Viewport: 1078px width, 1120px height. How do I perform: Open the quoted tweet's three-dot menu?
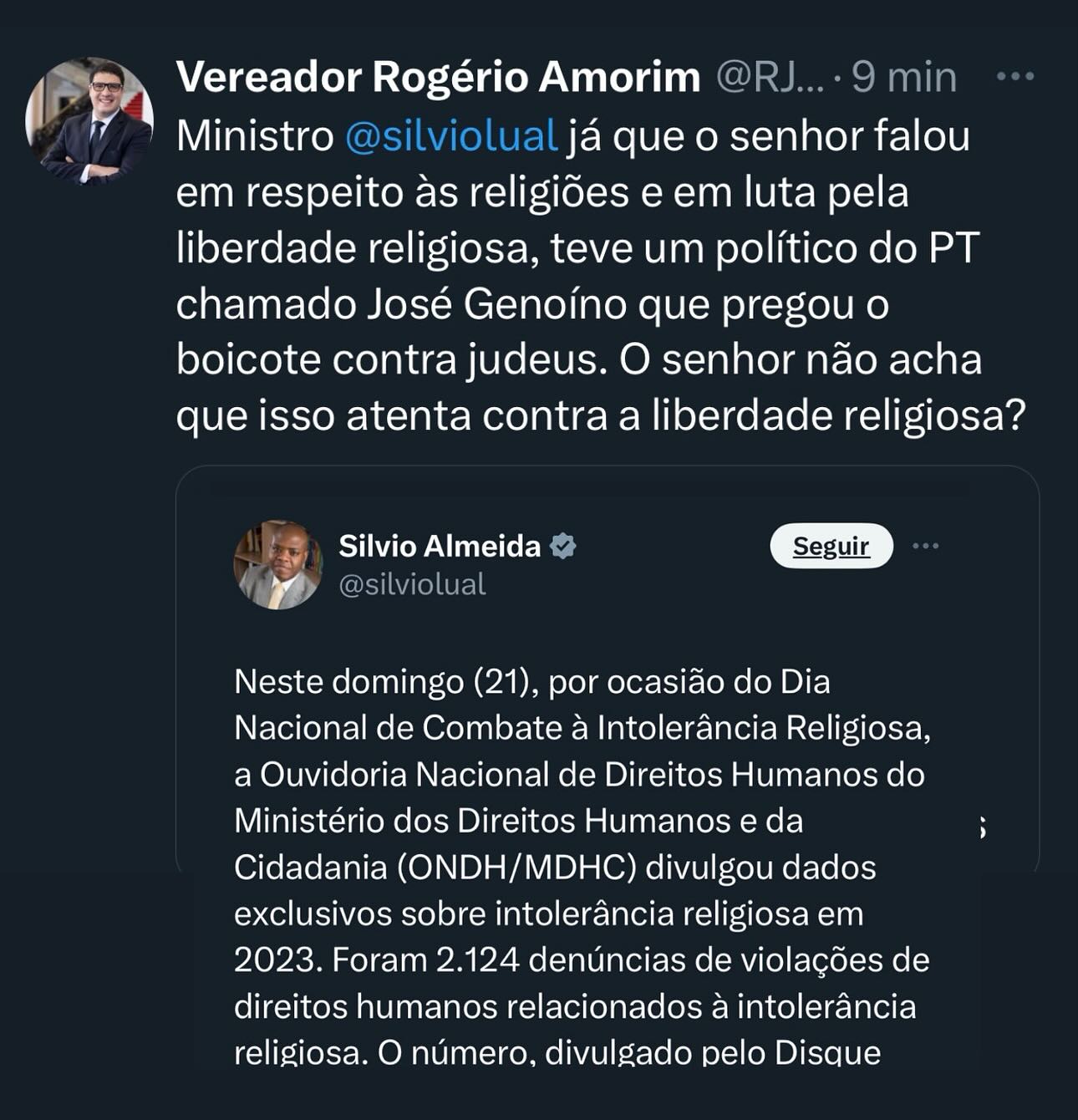pyautogui.click(x=925, y=546)
